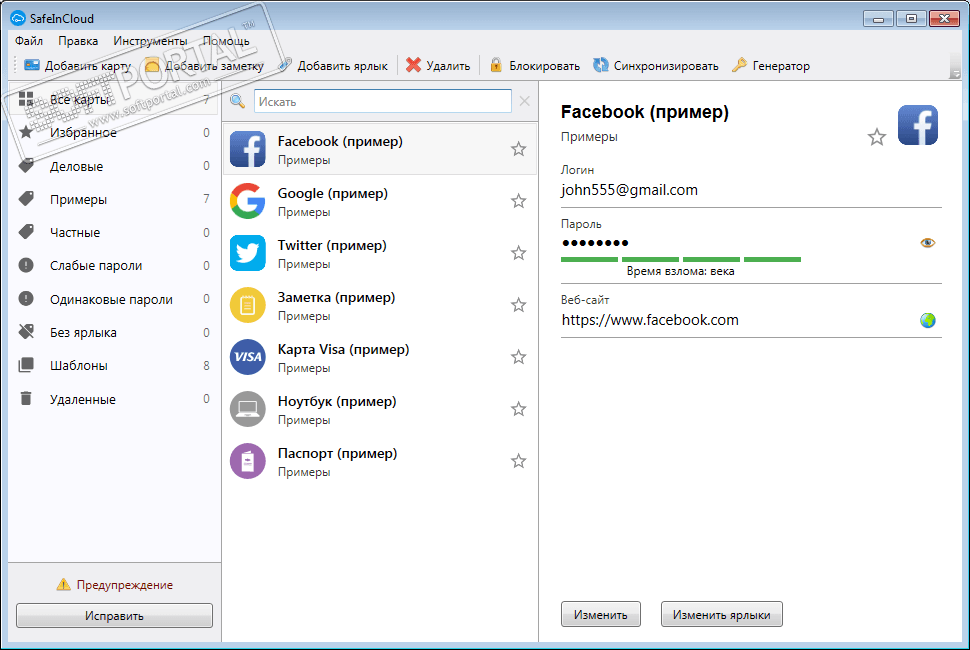Click the SafeInCloud title bar icon

coord(18,19)
